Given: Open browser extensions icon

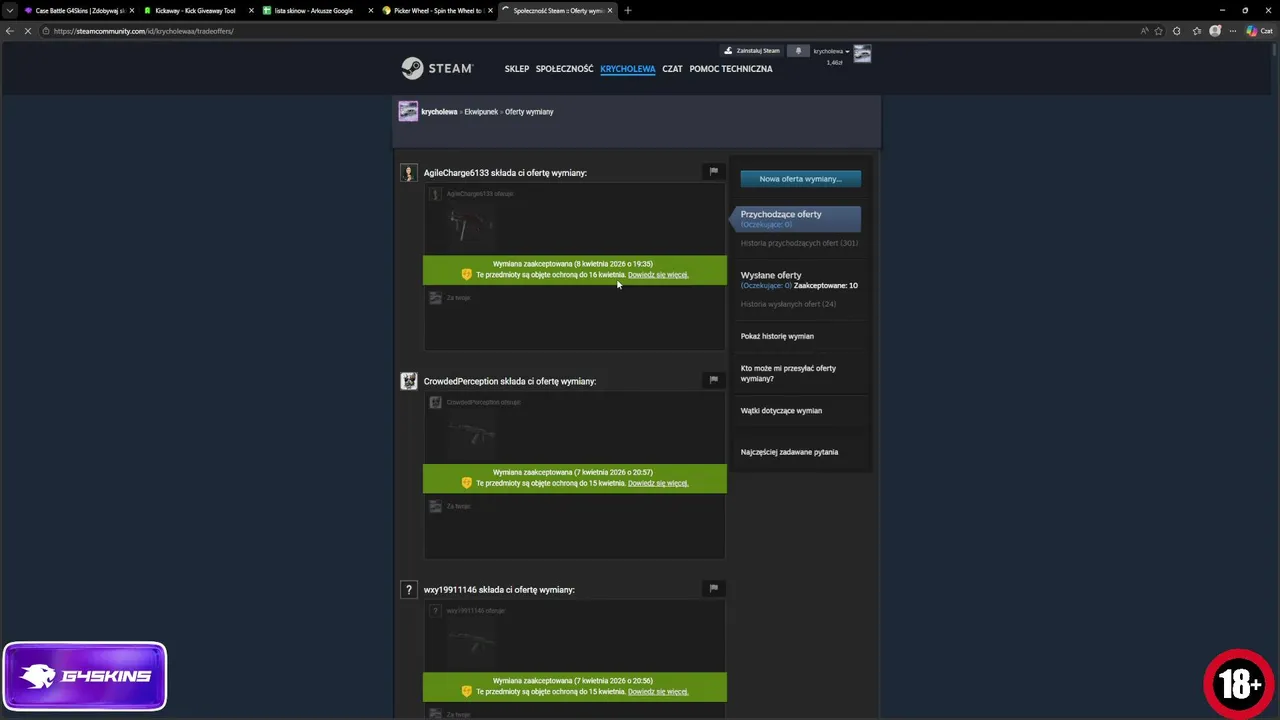Looking at the screenshot, I should 1177,31.
